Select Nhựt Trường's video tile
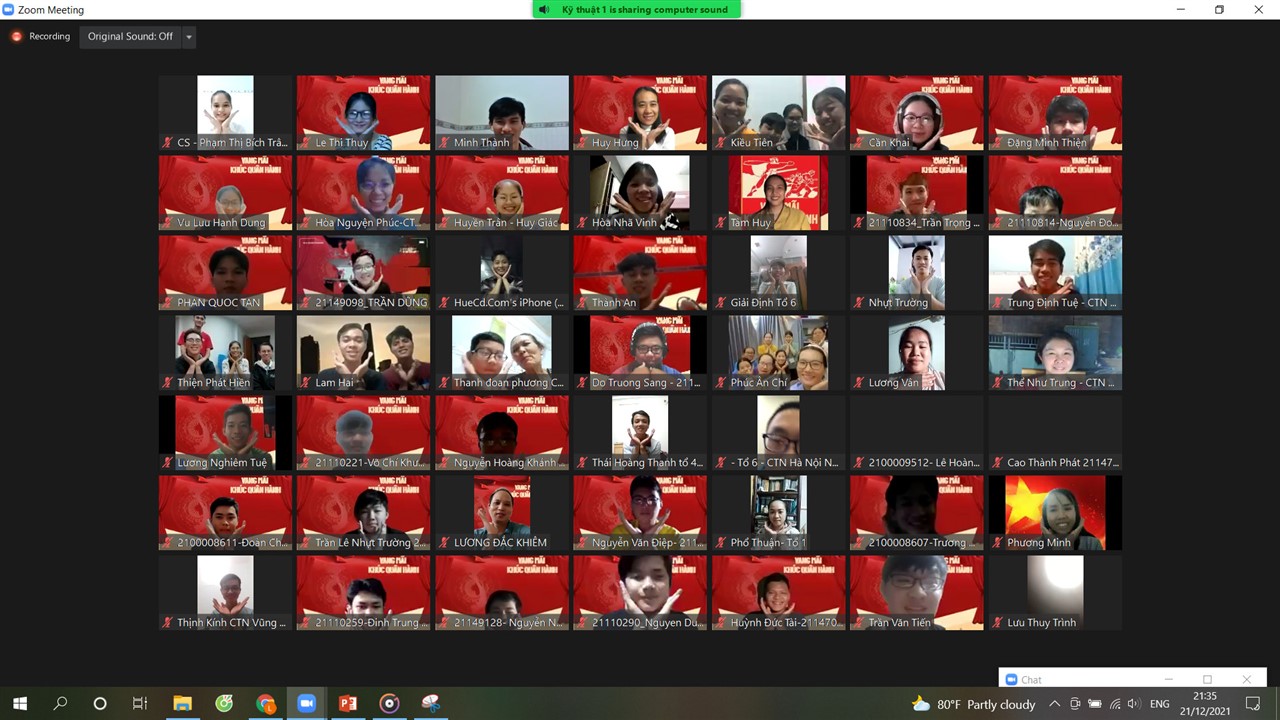 point(917,273)
